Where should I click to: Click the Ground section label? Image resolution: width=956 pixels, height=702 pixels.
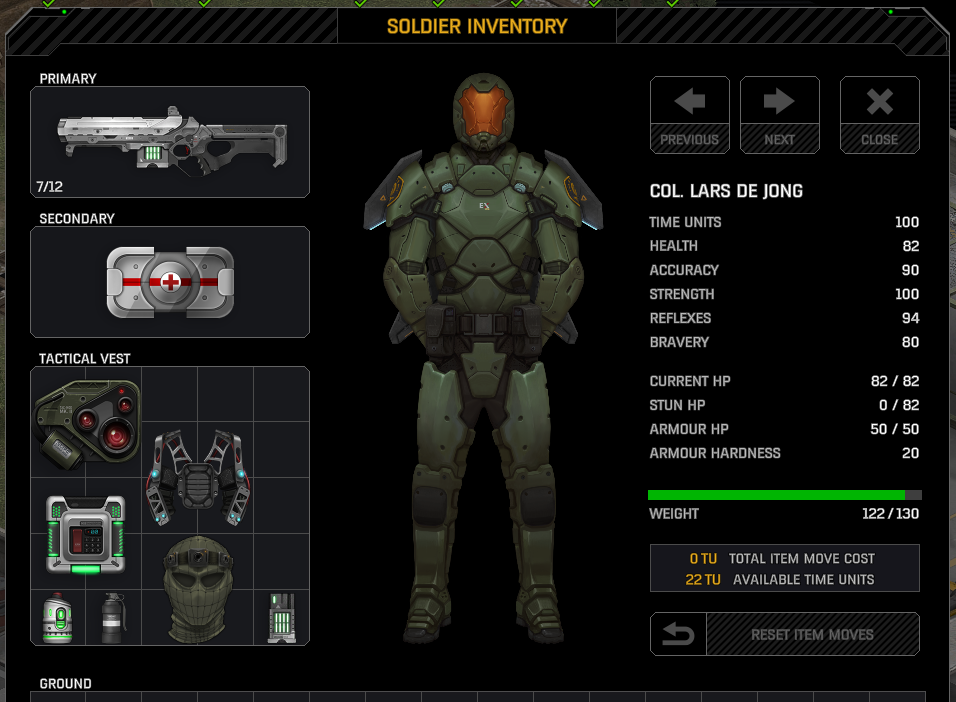[65, 684]
